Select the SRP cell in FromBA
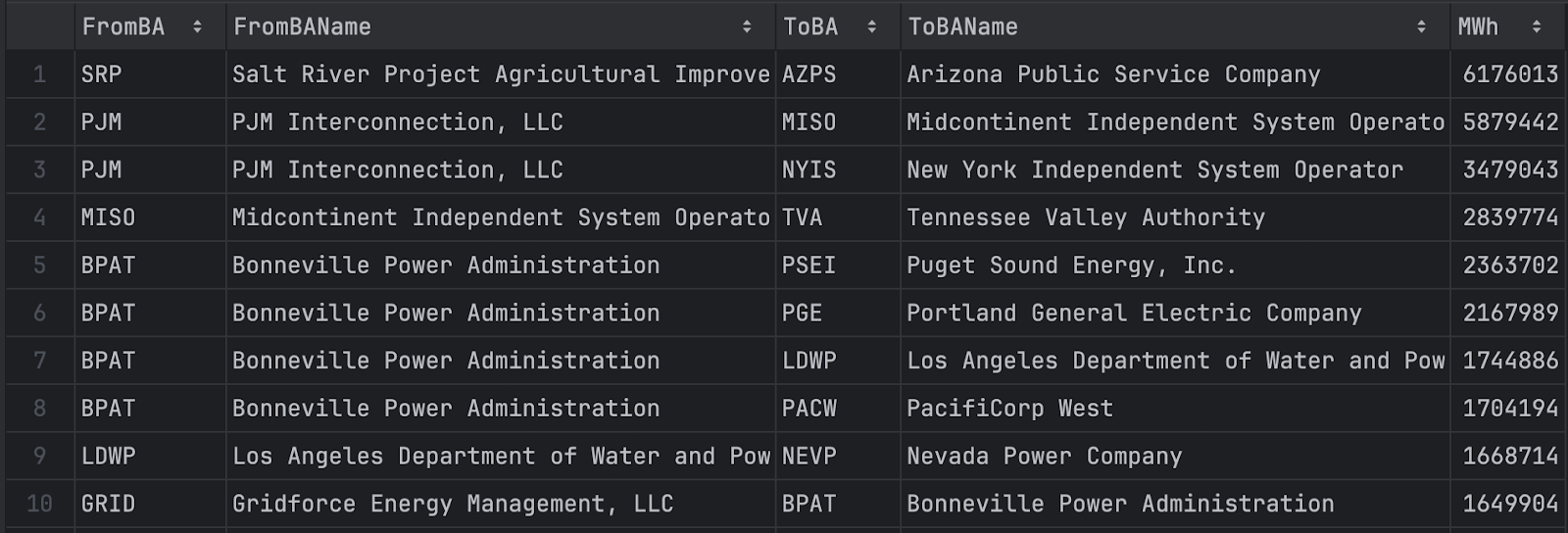1568x533 pixels. pyautogui.click(x=150, y=74)
